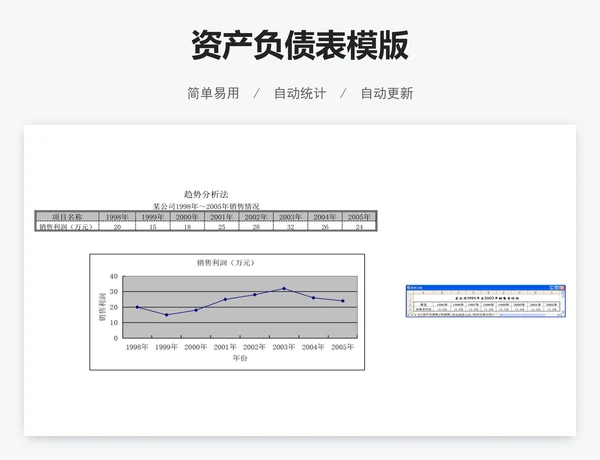Click the 简单易用 feature label
Screen dimensions: 600x460
(x=213, y=93)
